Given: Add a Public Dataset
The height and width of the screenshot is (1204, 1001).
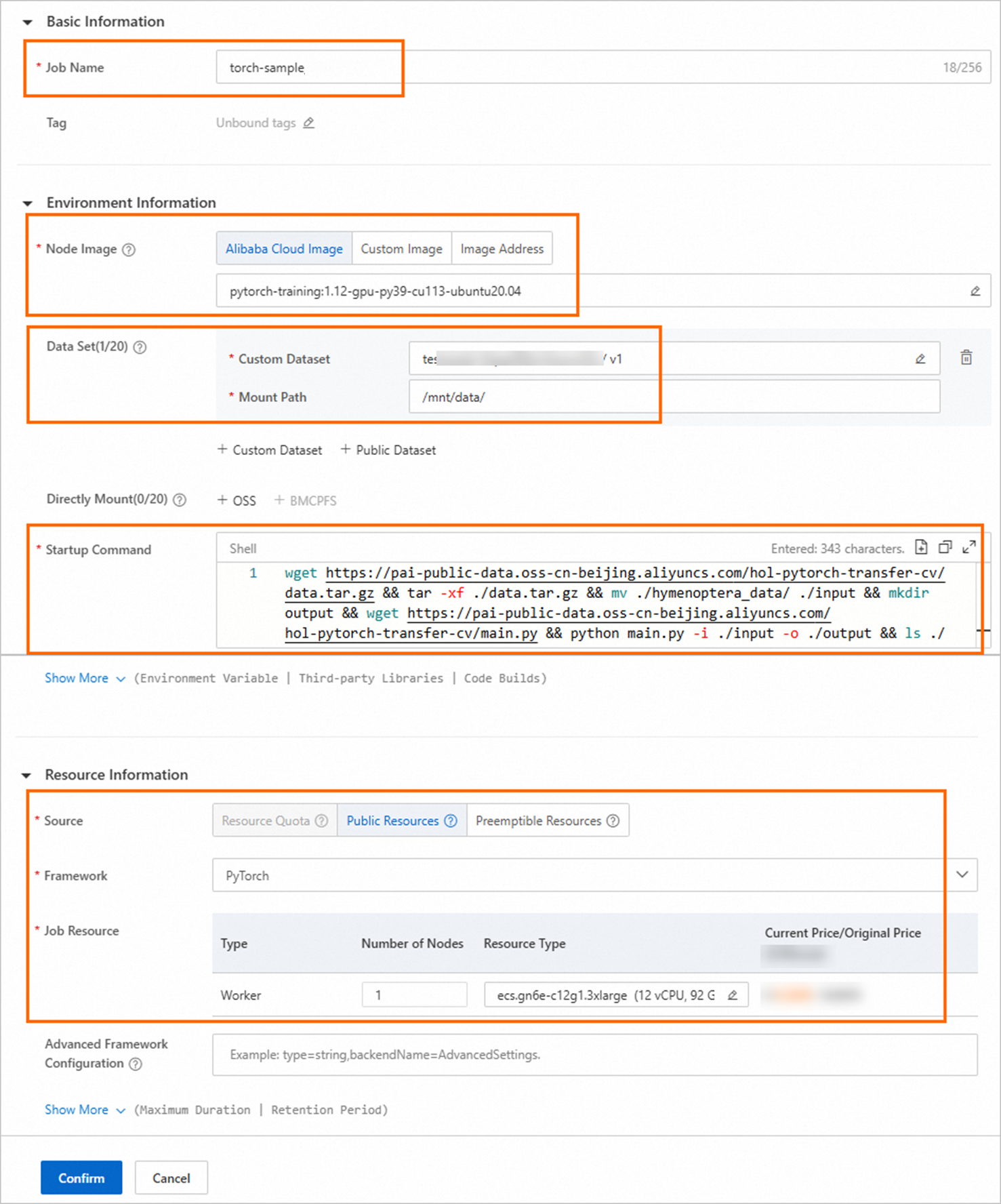Looking at the screenshot, I should pyautogui.click(x=388, y=450).
